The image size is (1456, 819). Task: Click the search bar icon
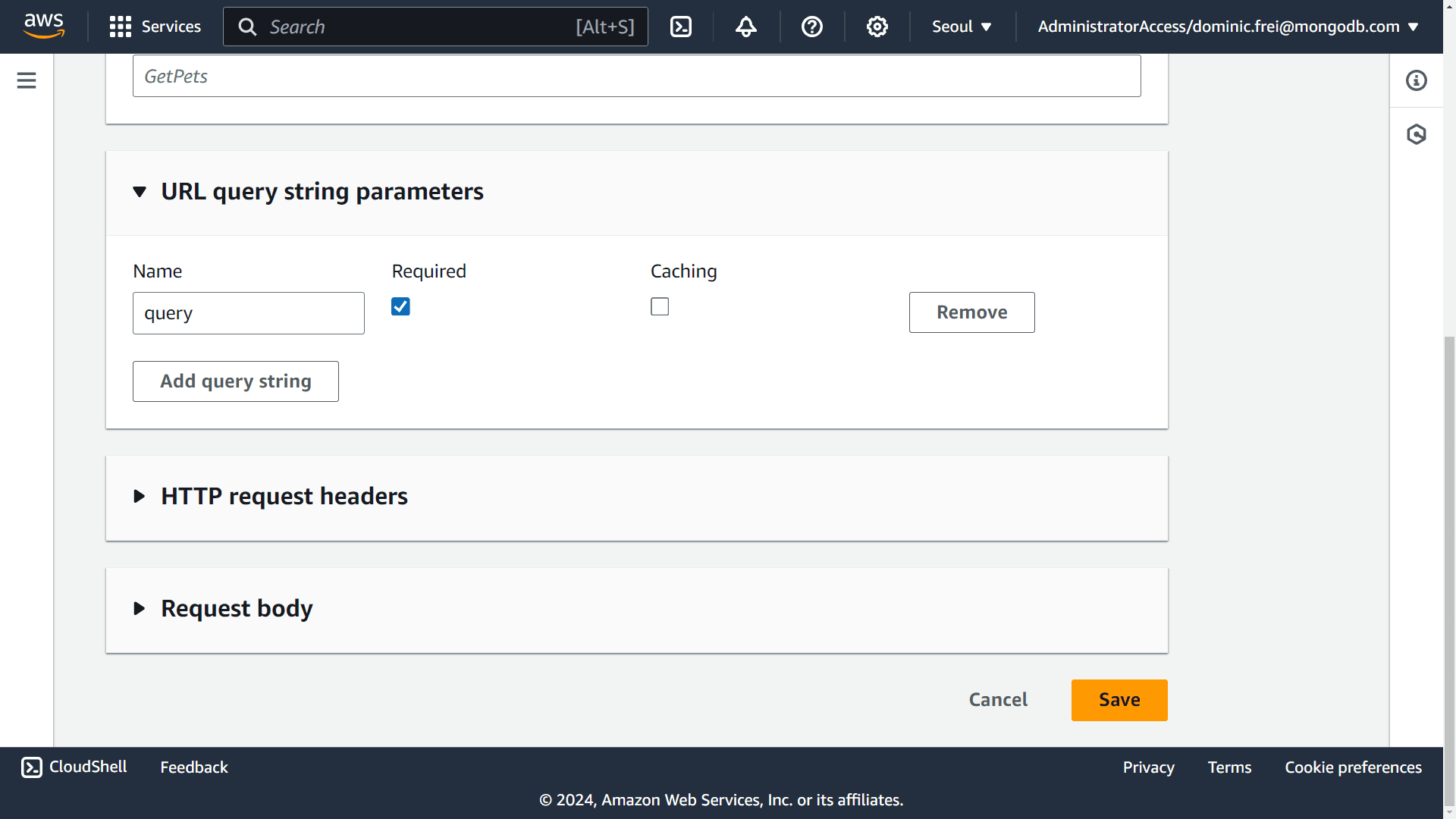(x=247, y=27)
